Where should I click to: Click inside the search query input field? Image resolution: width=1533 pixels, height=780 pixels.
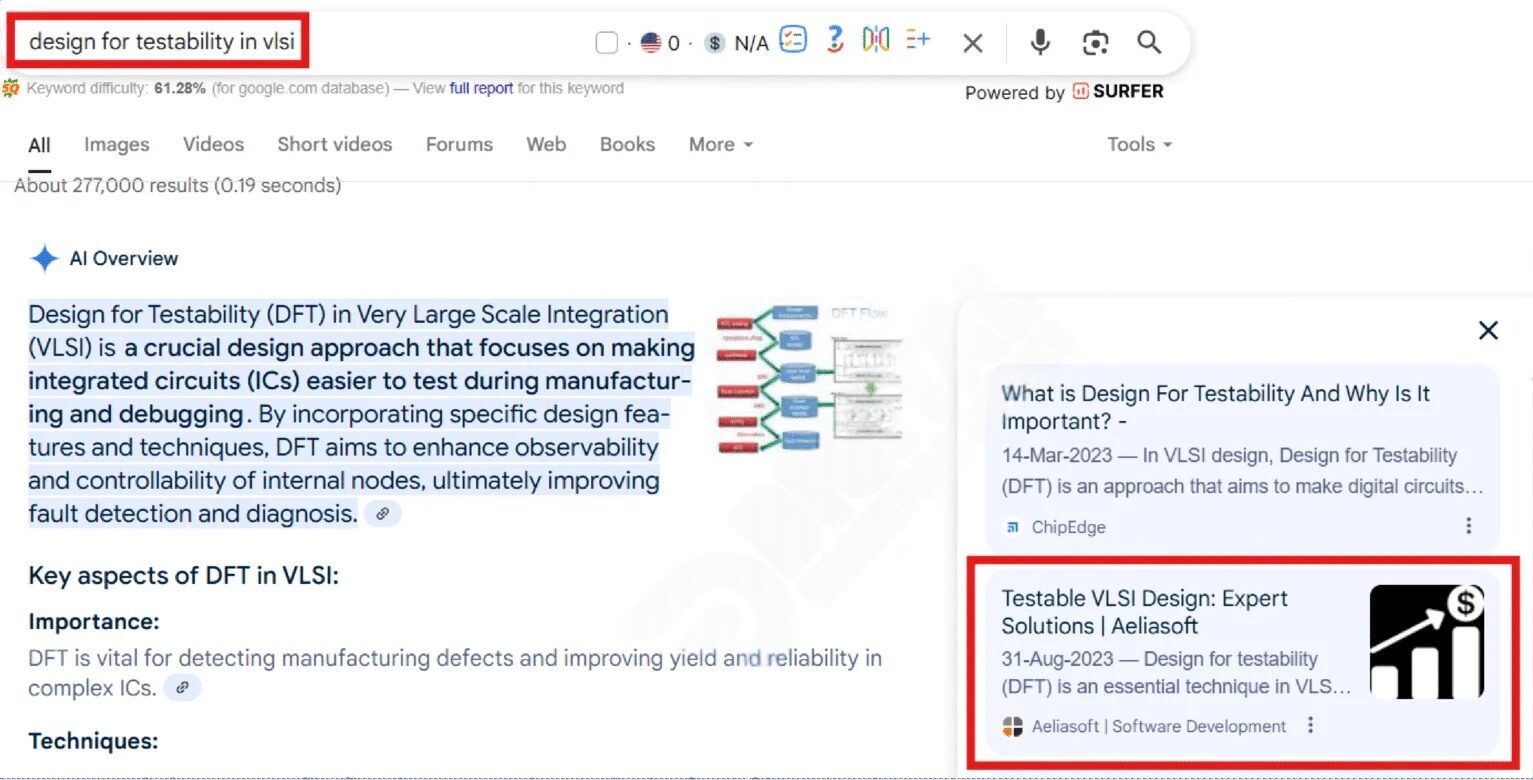160,42
